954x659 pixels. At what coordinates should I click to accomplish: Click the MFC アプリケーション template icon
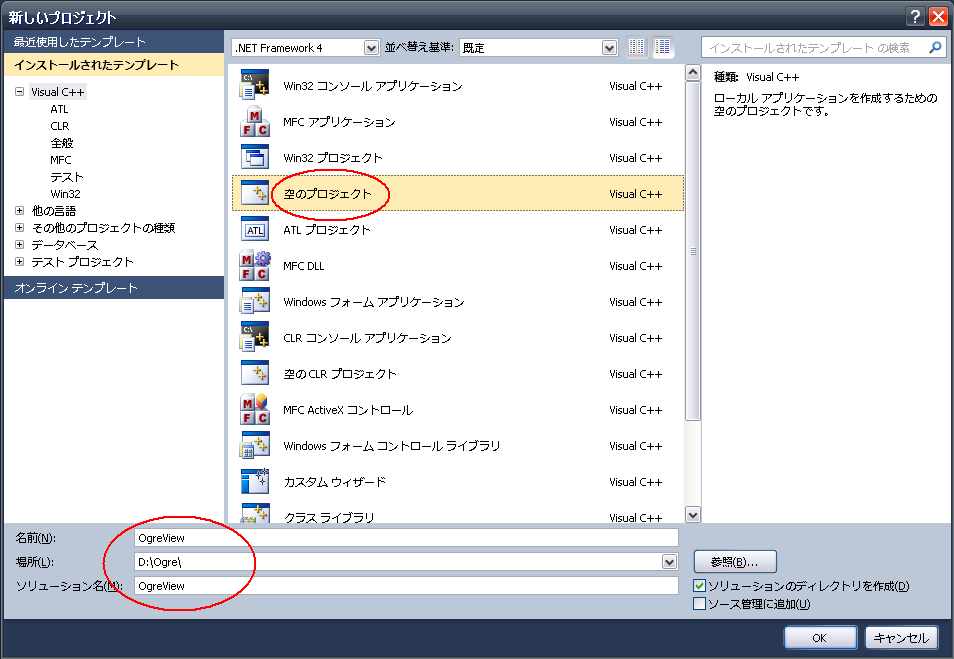[x=254, y=121]
